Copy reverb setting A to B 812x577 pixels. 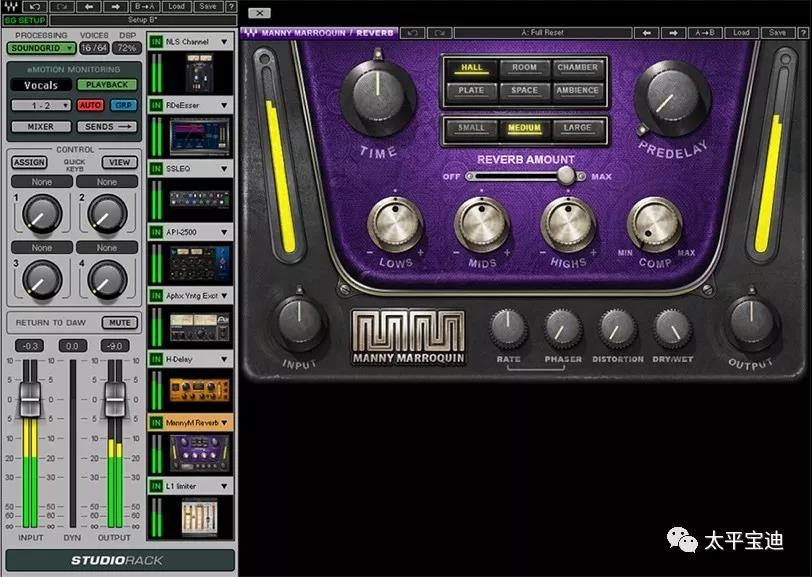(705, 33)
